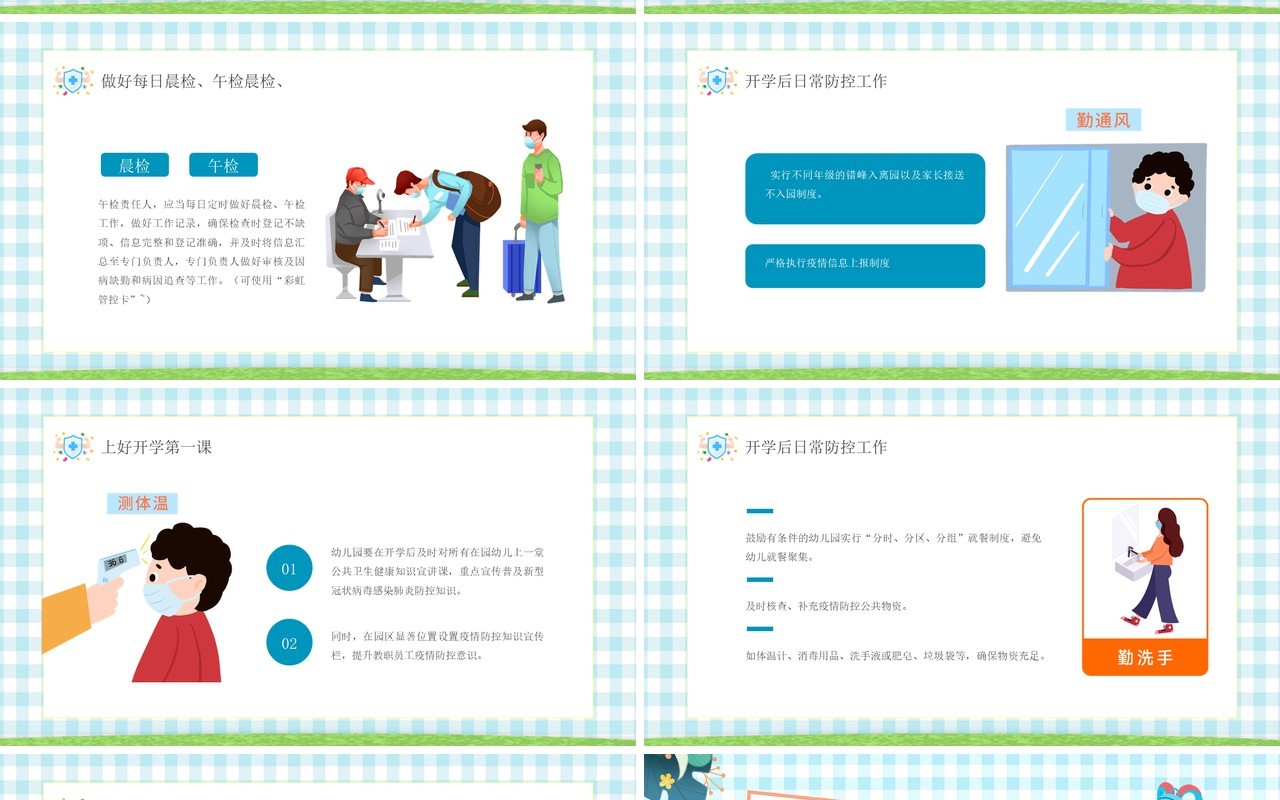This screenshot has height=800, width=1280.
Task: Click the 01 numbered circle
Action: pyautogui.click(x=289, y=569)
